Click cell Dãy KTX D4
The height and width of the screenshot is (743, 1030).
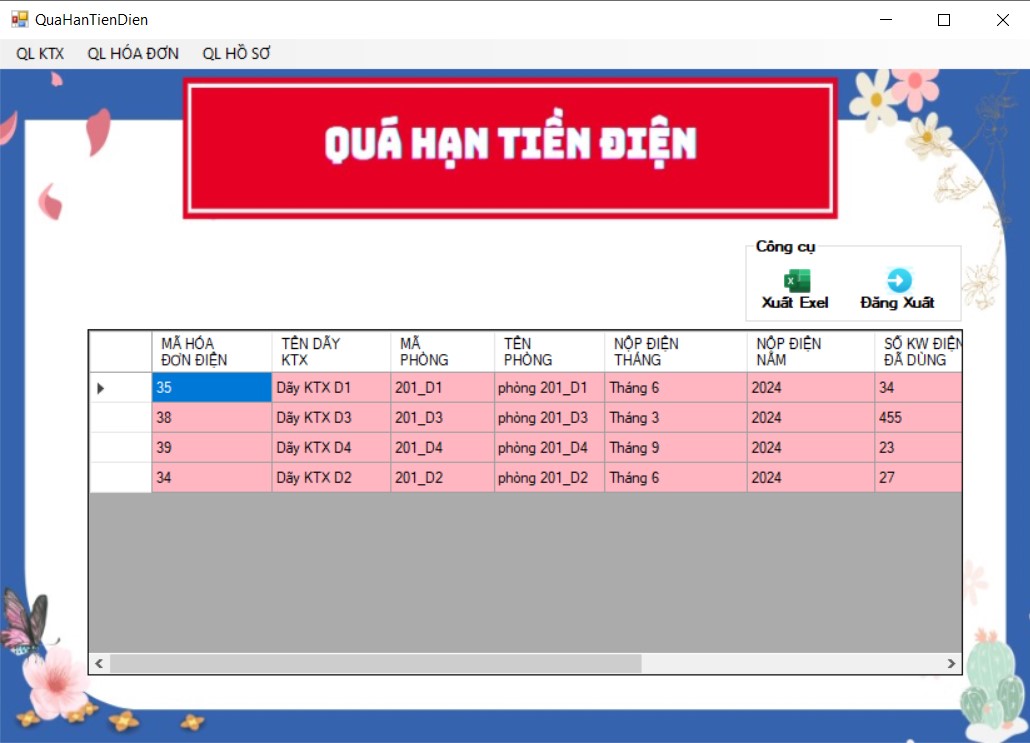point(331,447)
